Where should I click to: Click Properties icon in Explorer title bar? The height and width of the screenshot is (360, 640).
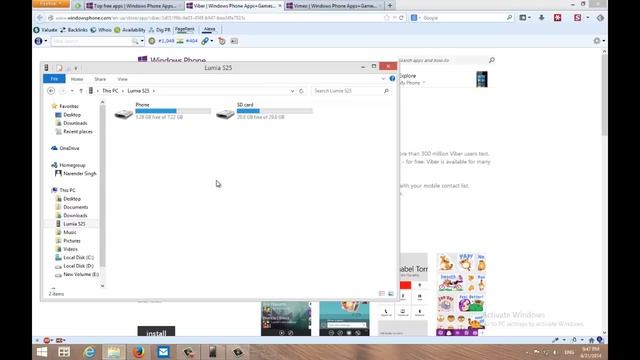coord(60,68)
